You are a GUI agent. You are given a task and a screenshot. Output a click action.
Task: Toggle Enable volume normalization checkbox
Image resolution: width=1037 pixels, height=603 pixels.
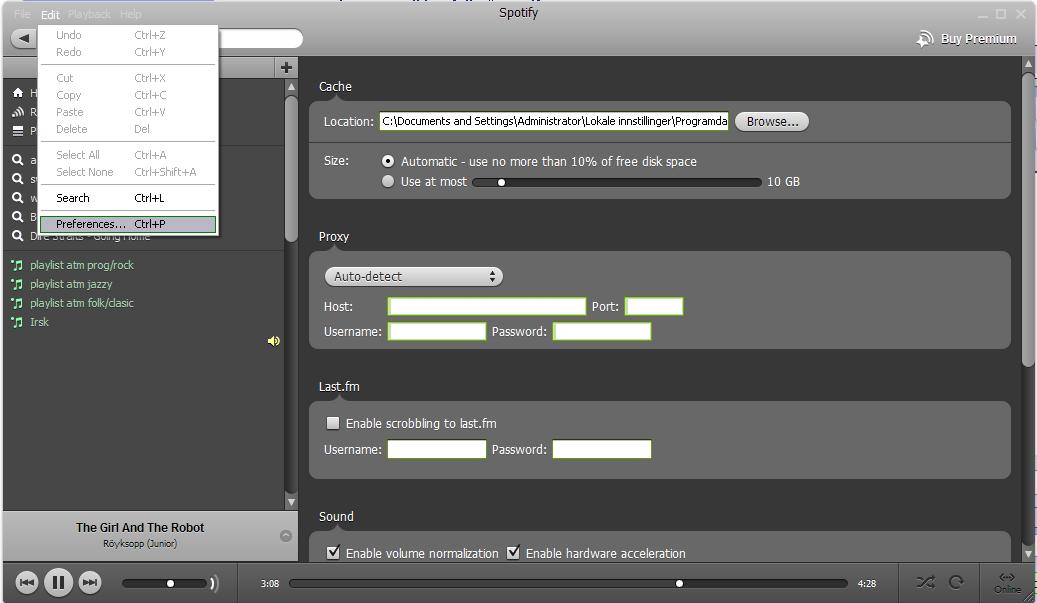pyautogui.click(x=333, y=553)
